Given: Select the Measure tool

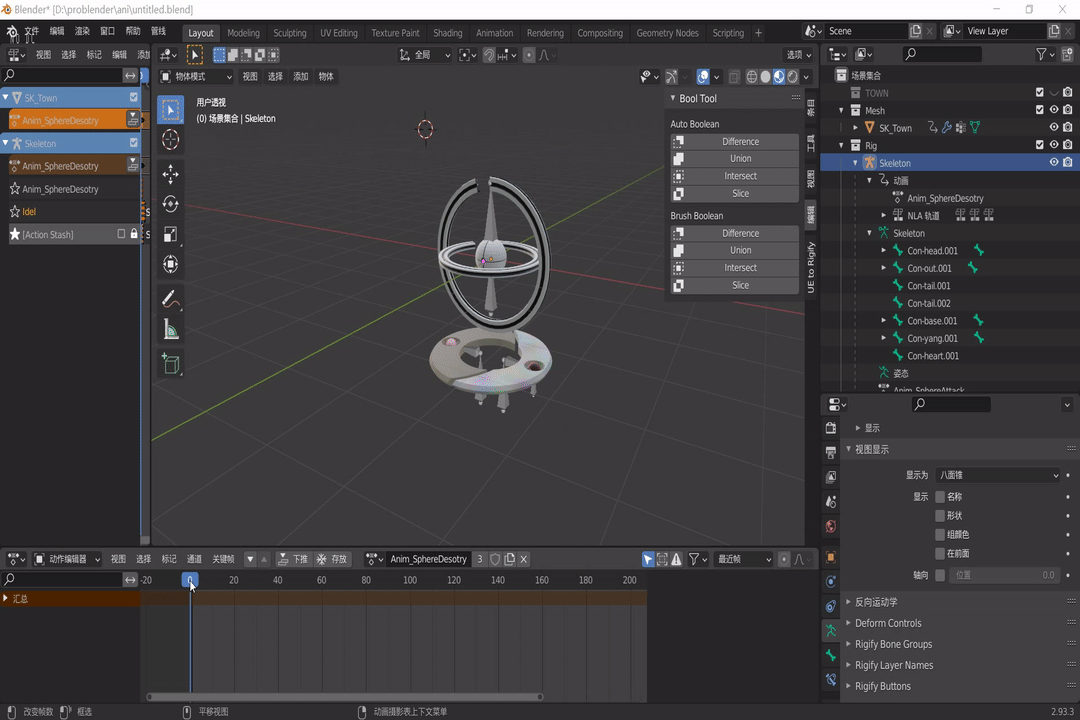Looking at the screenshot, I should click(x=170, y=329).
